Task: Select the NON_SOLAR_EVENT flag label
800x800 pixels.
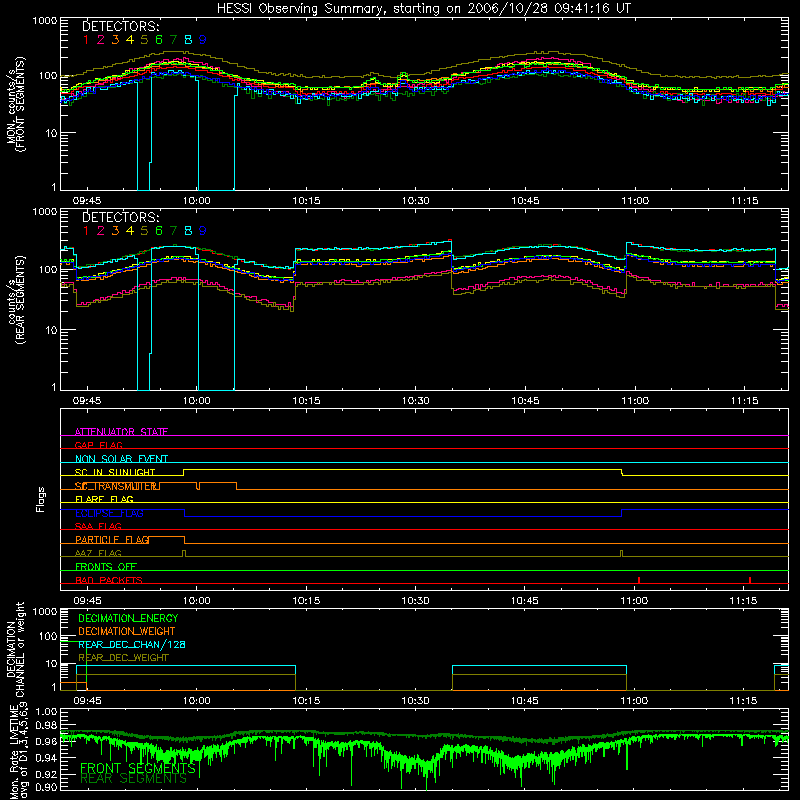Action: tap(121, 459)
